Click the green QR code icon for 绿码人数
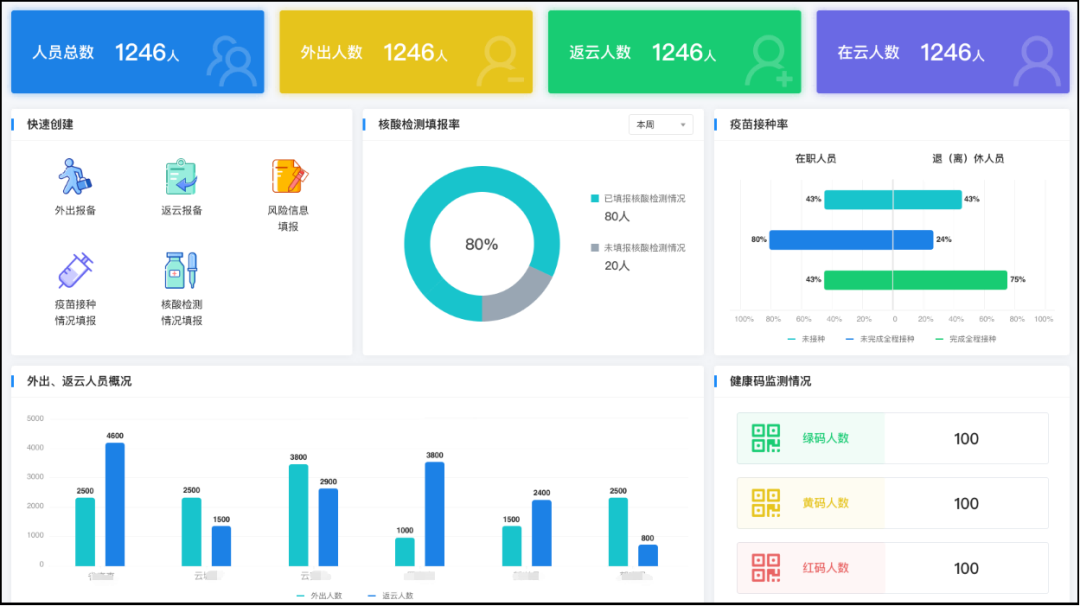1080x606 pixels. pos(767,438)
